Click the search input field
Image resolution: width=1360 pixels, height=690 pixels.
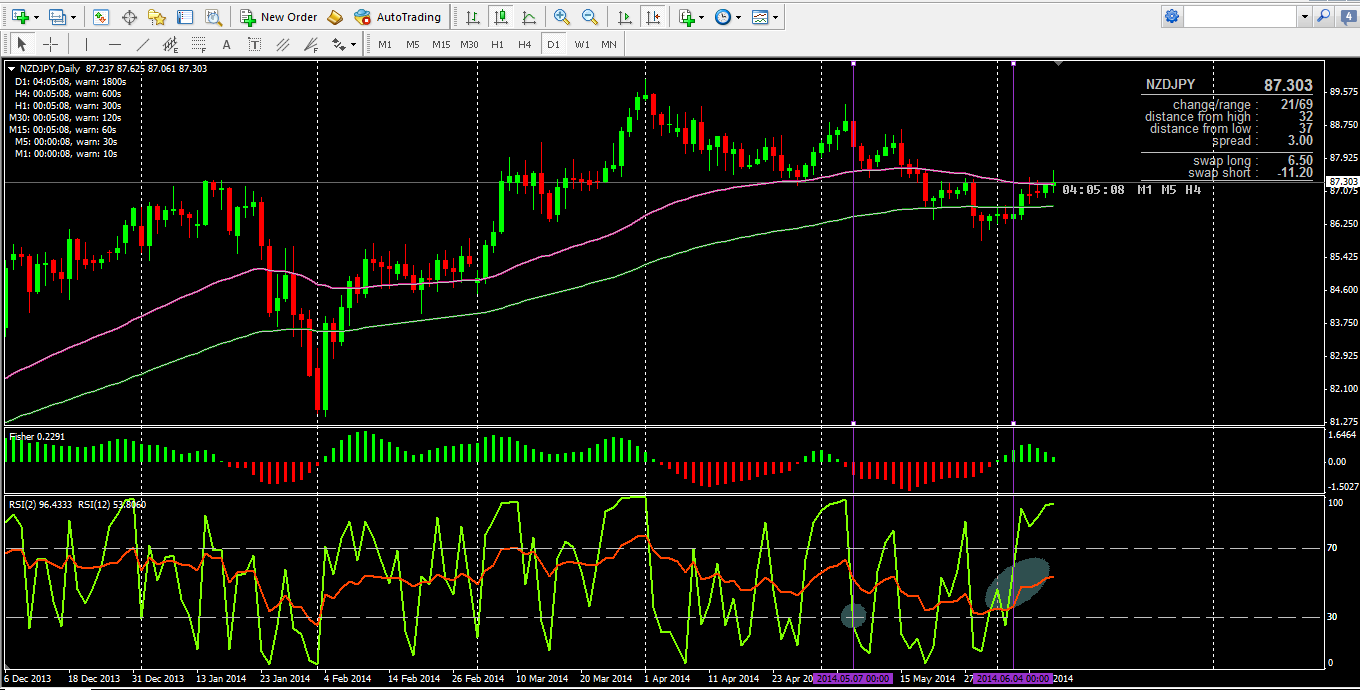pyautogui.click(x=1241, y=16)
